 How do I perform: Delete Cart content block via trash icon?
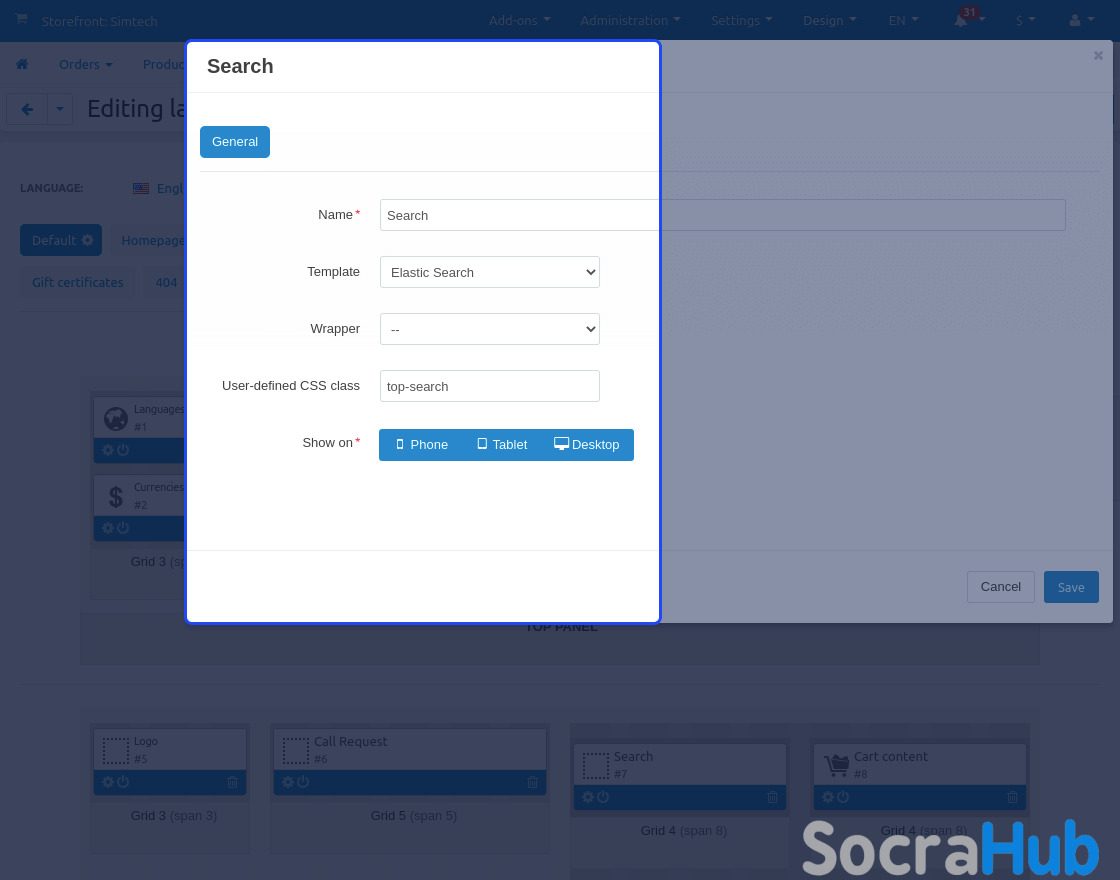click(x=1012, y=797)
